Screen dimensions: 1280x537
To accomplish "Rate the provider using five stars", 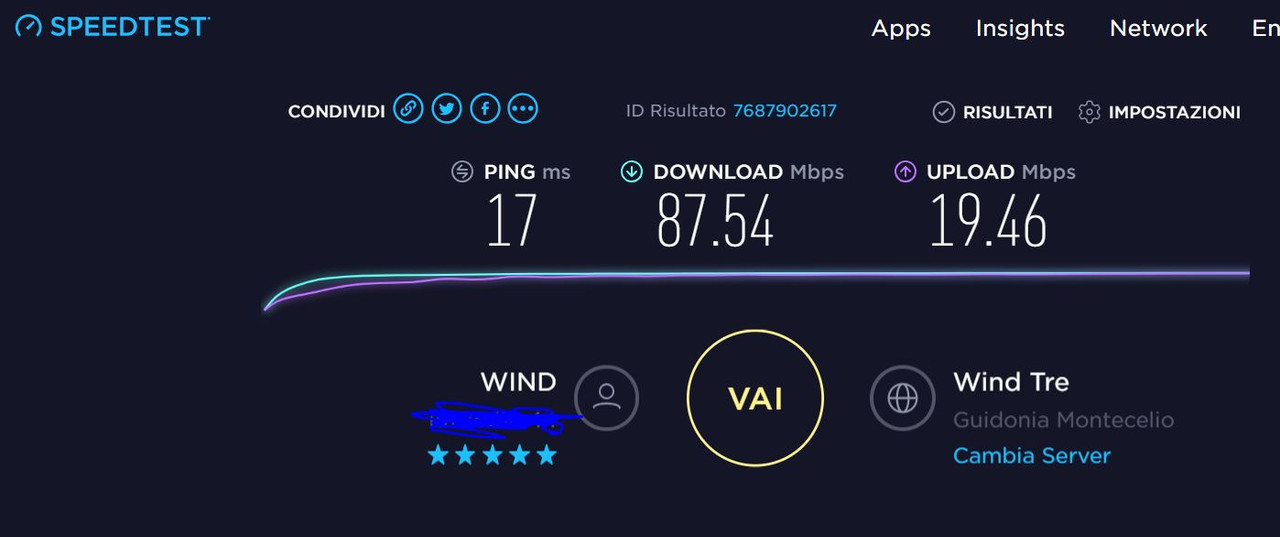I will click(492, 456).
